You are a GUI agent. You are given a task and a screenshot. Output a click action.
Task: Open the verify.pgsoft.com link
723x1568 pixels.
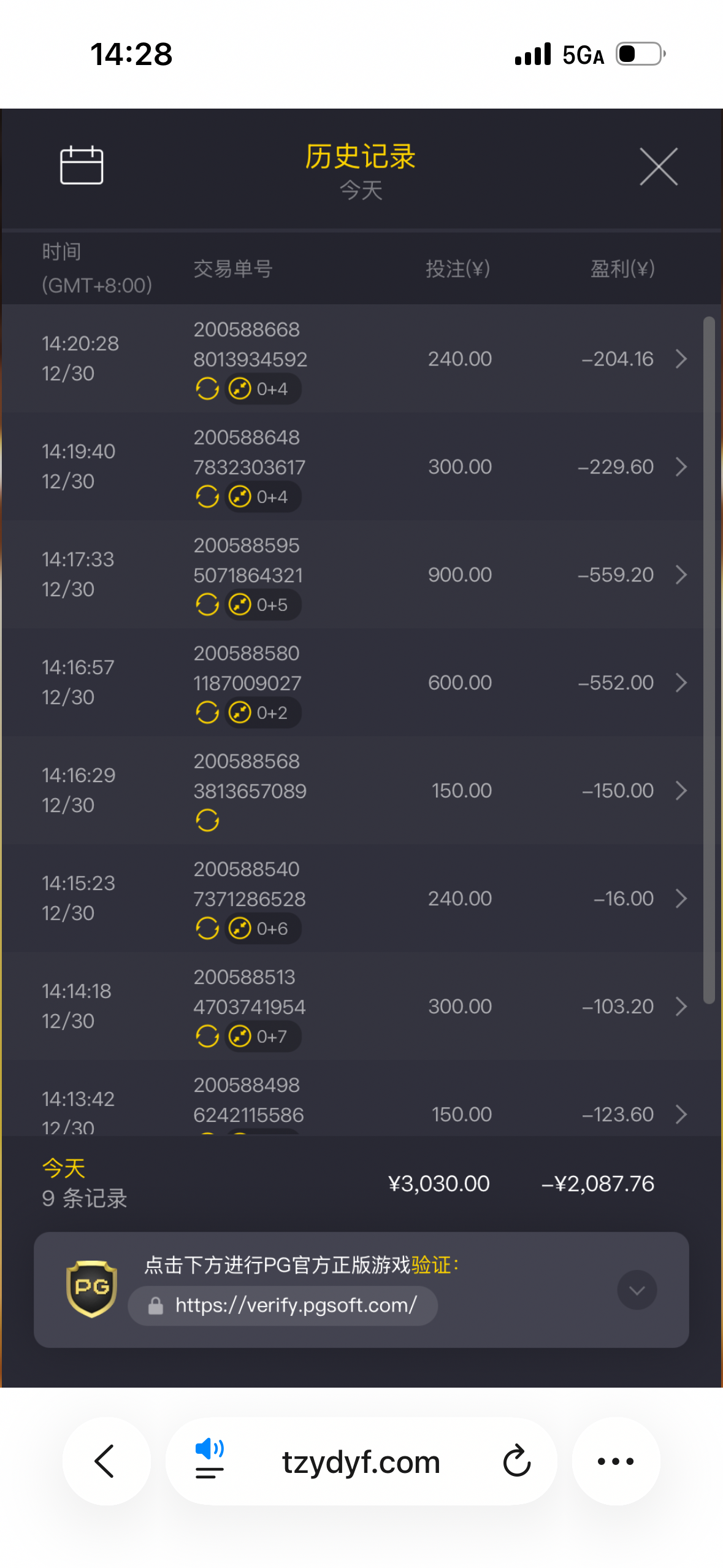296,1305
